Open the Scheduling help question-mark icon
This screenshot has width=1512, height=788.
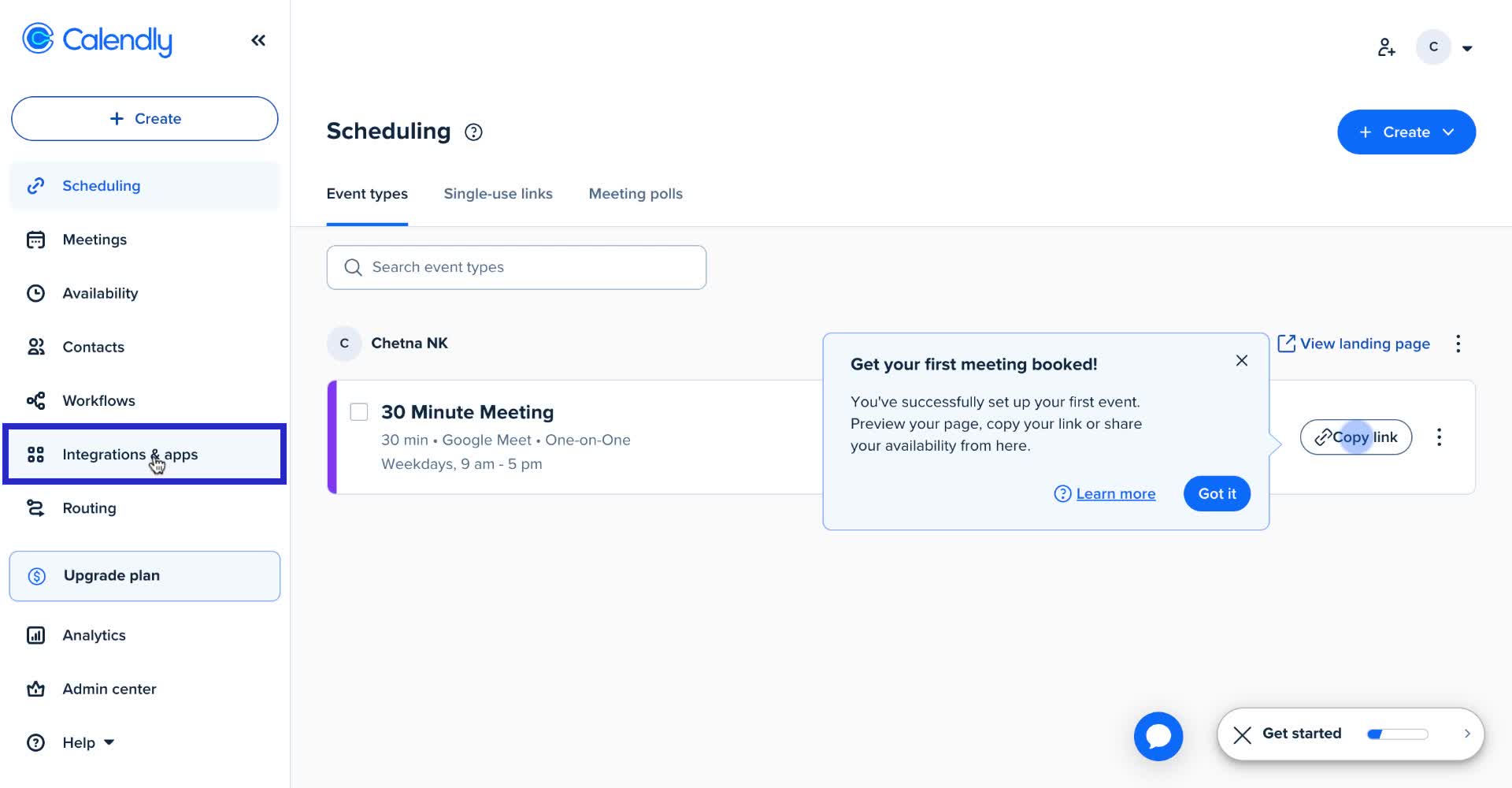pos(473,132)
